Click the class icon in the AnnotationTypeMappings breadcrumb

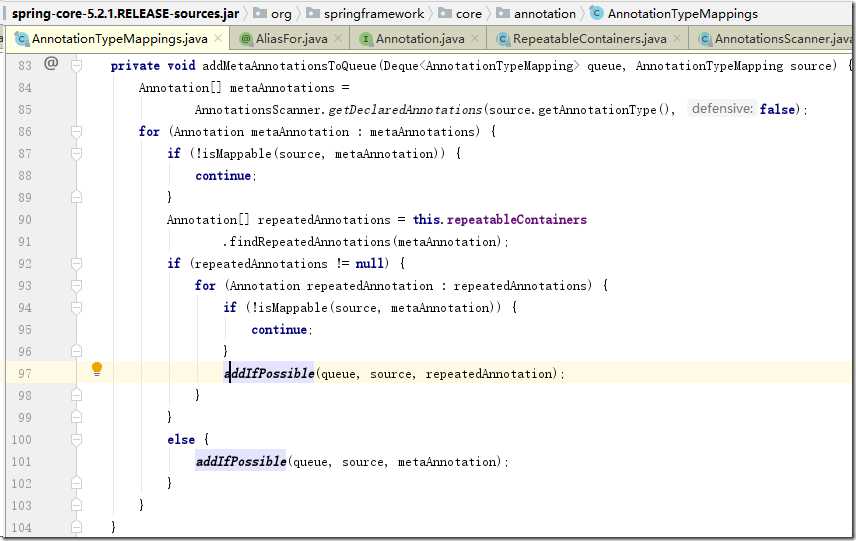596,13
